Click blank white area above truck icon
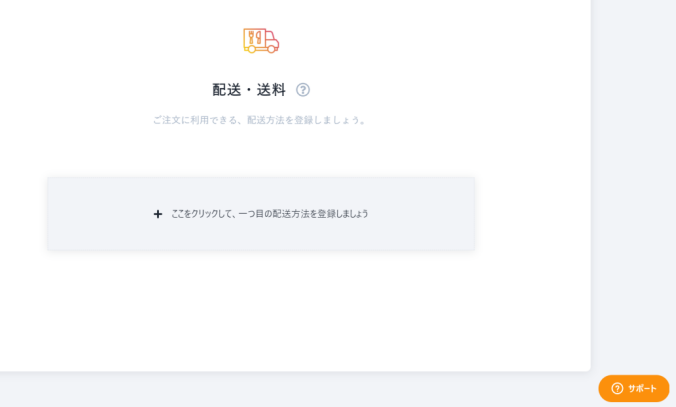Screen dimensions: 676x407 [261, 13]
